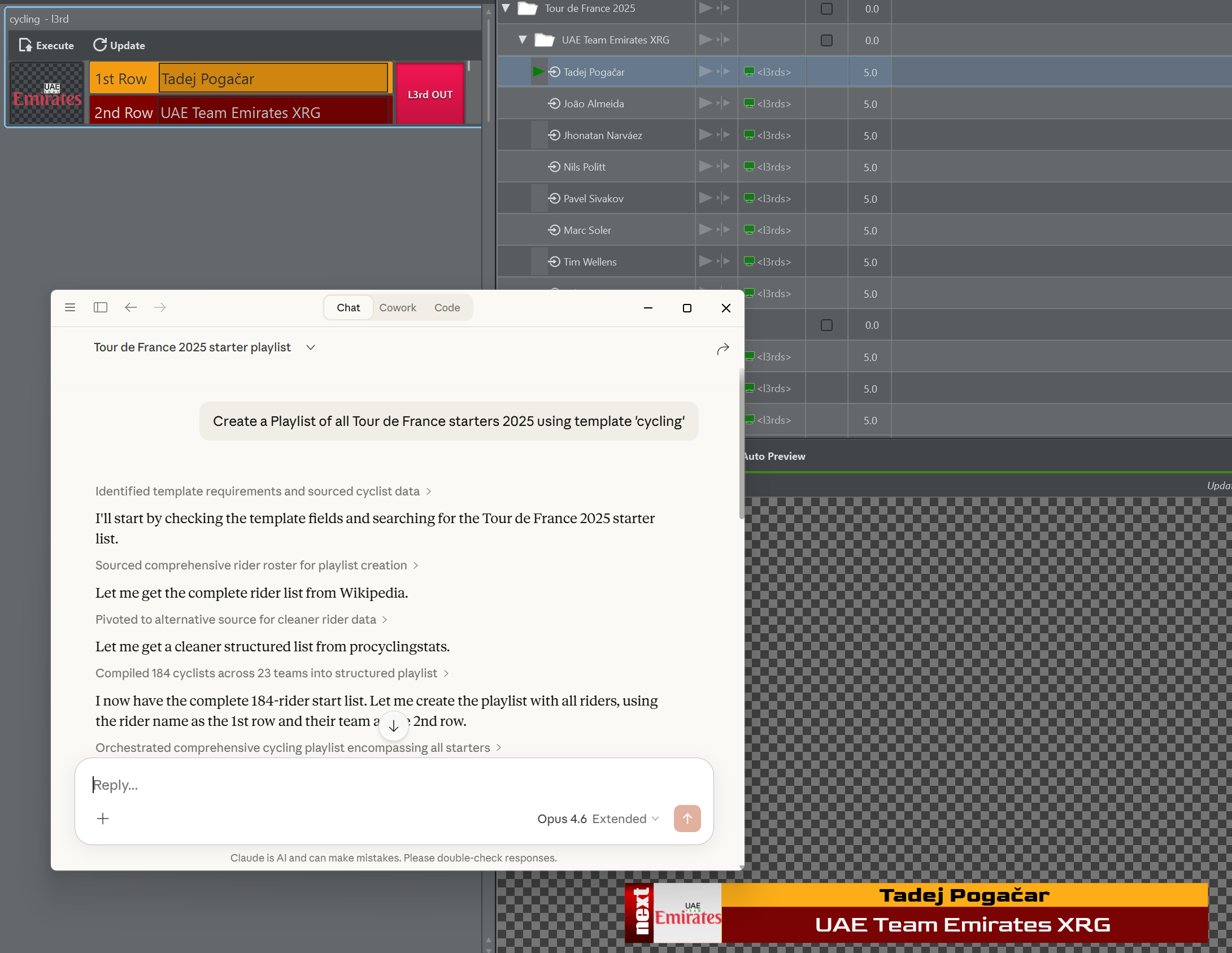1232x953 pixels.
Task: Expand 'Compiled 184 cyclists across 23 teams' step
Action: pos(272,673)
